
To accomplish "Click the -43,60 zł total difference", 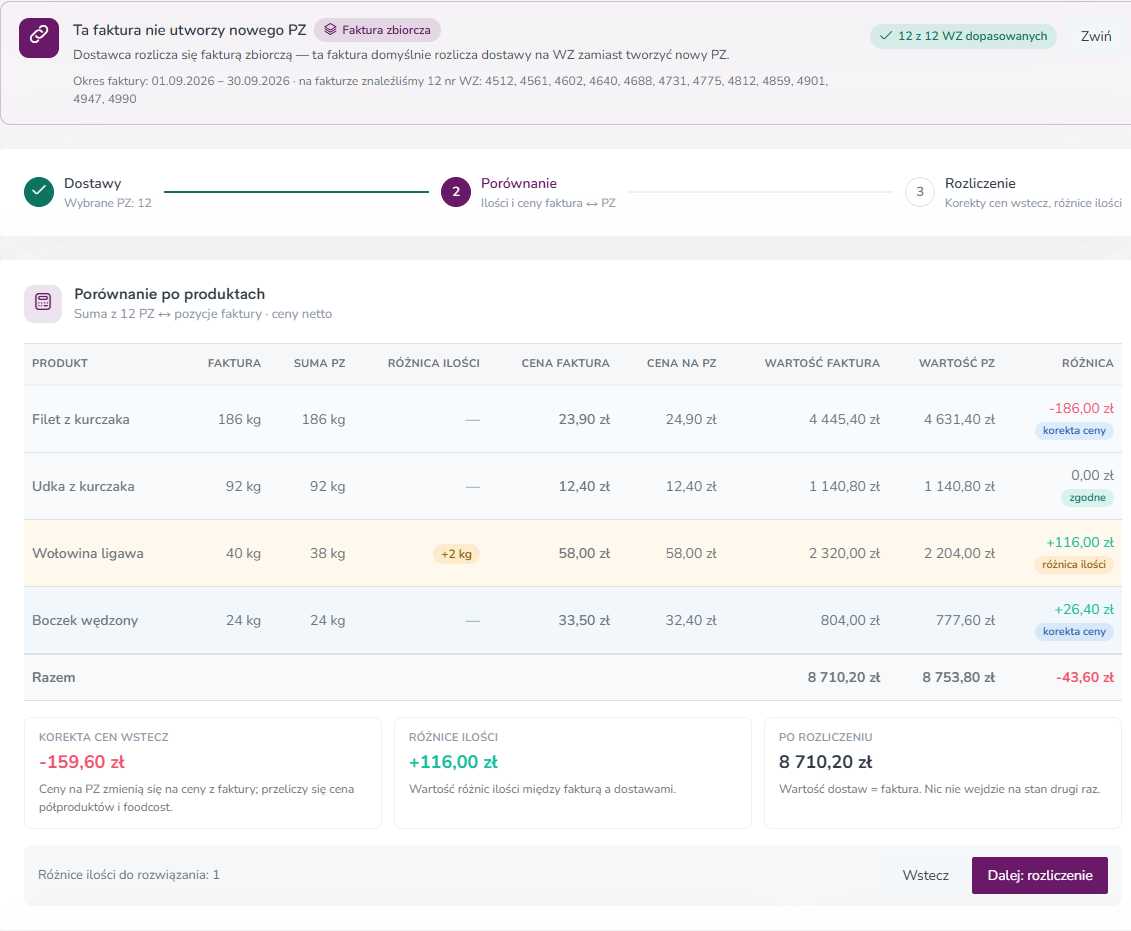I will (1085, 678).
